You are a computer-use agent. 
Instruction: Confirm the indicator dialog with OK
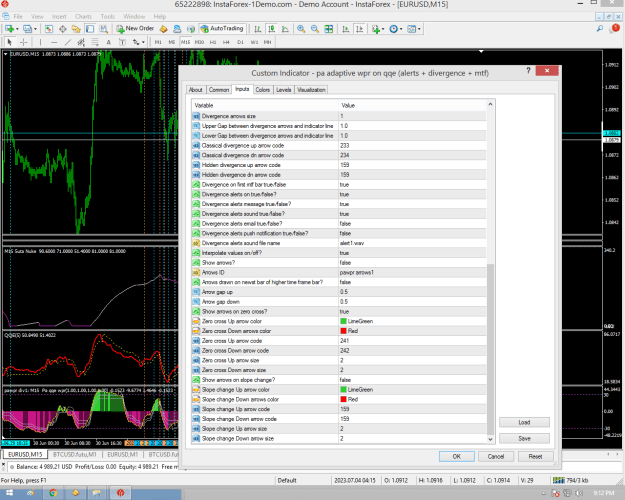[x=457, y=457]
